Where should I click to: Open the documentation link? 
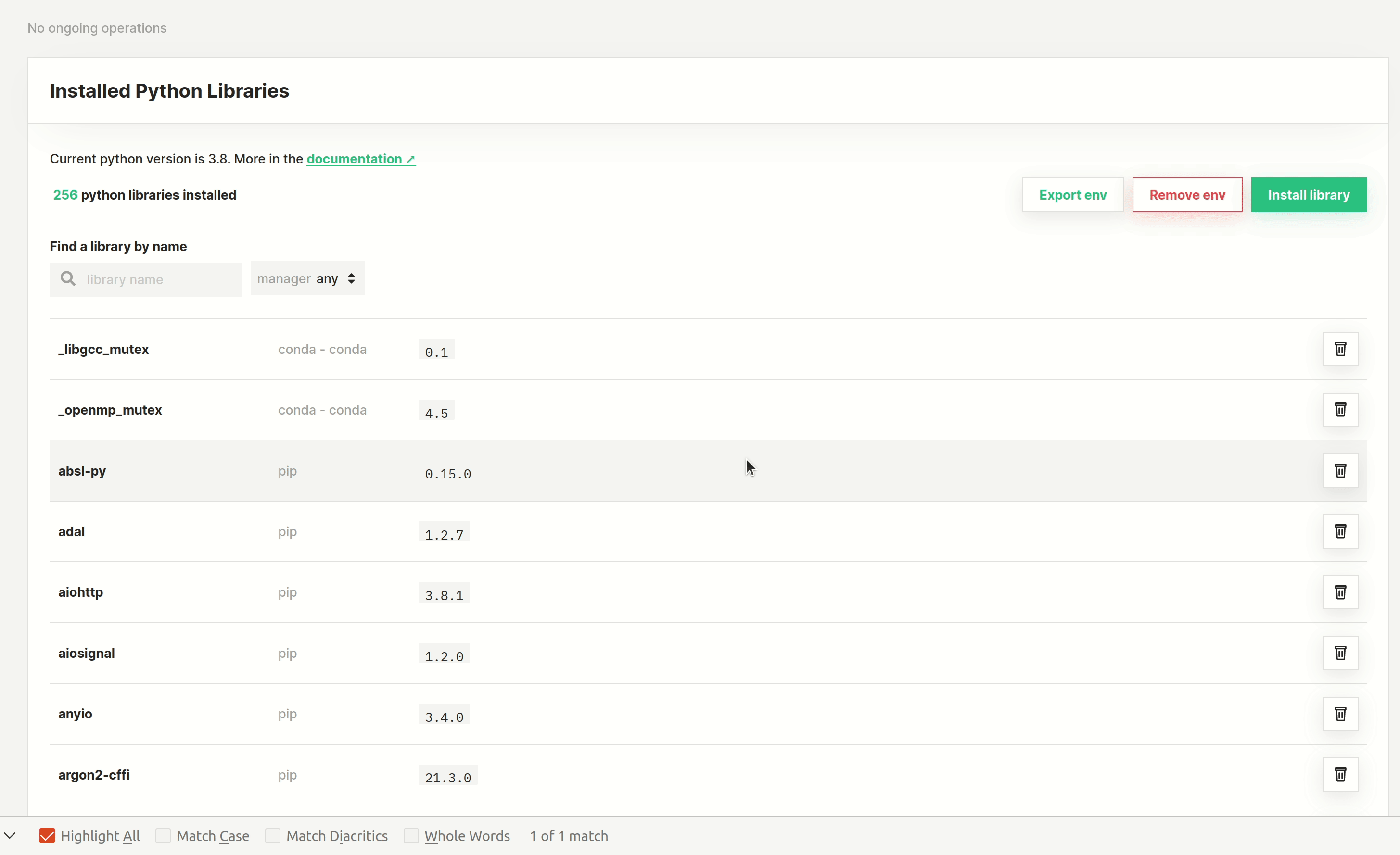[x=361, y=159]
